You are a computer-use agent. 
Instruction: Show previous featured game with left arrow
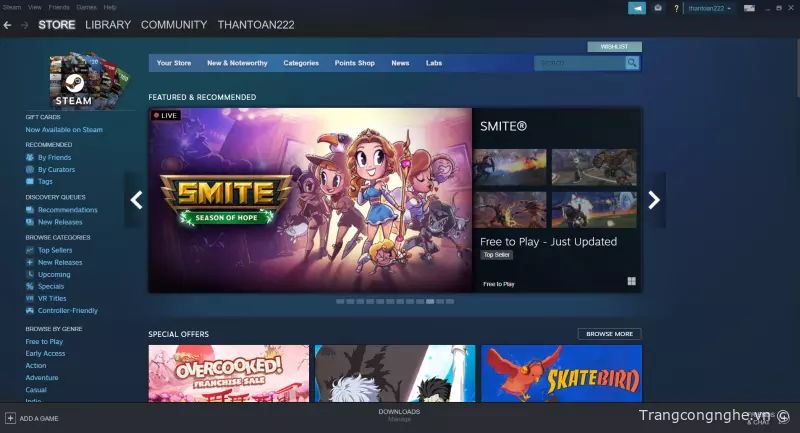[x=136, y=200]
